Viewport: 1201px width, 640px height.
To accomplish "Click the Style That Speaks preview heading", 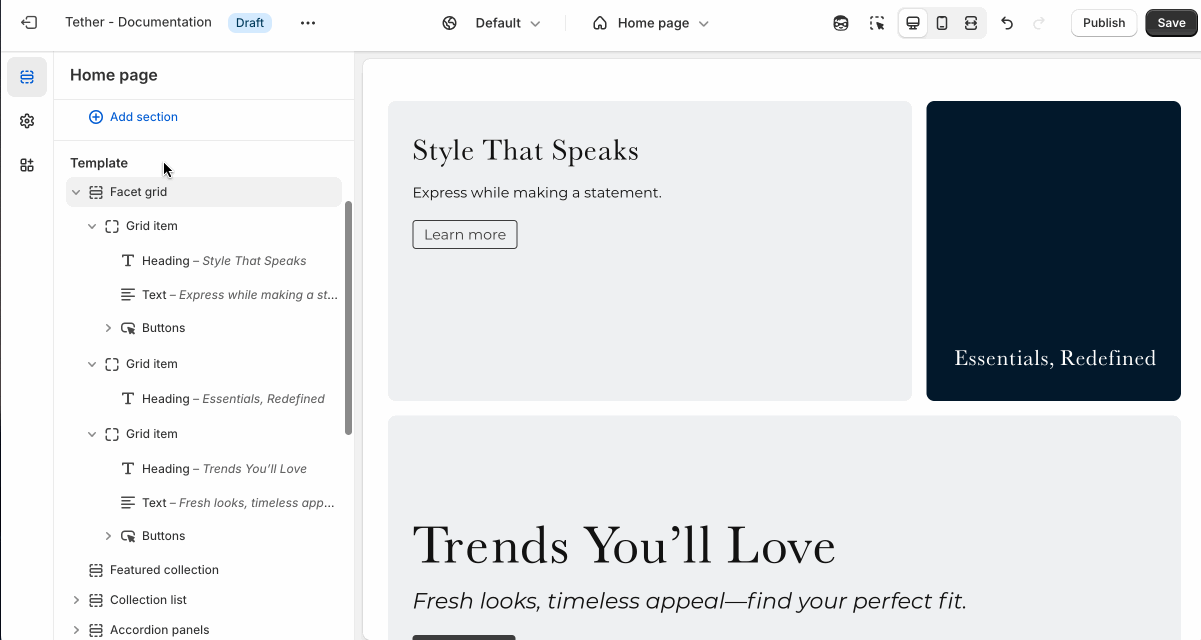I will coord(525,150).
